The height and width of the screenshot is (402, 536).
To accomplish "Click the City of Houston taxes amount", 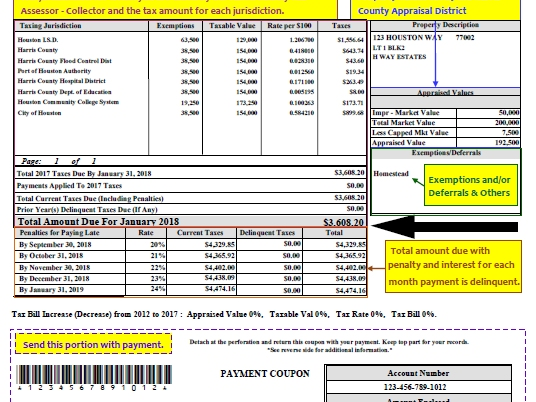I will (x=353, y=113).
